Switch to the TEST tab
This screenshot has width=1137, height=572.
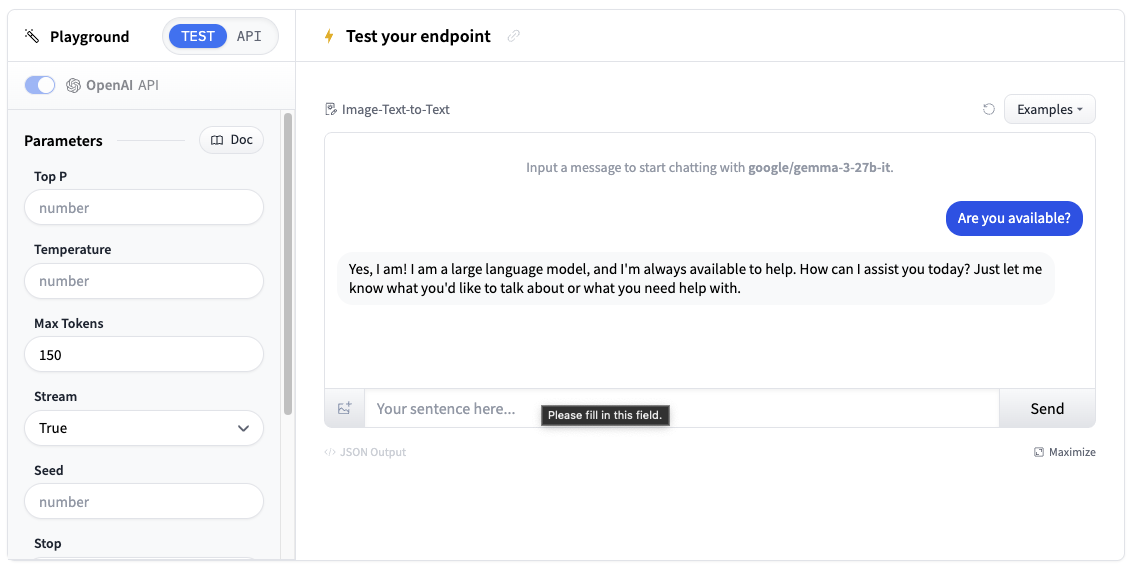point(198,36)
